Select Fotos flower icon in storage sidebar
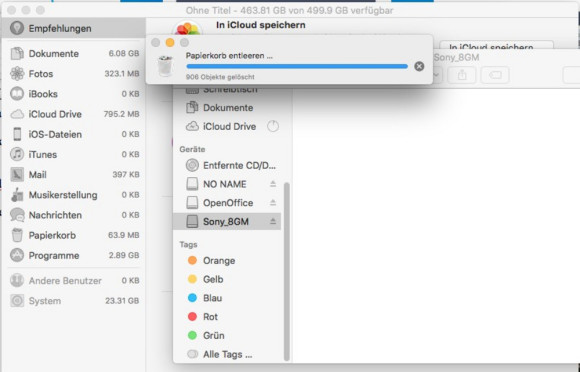This screenshot has height=372, width=580. 17,74
